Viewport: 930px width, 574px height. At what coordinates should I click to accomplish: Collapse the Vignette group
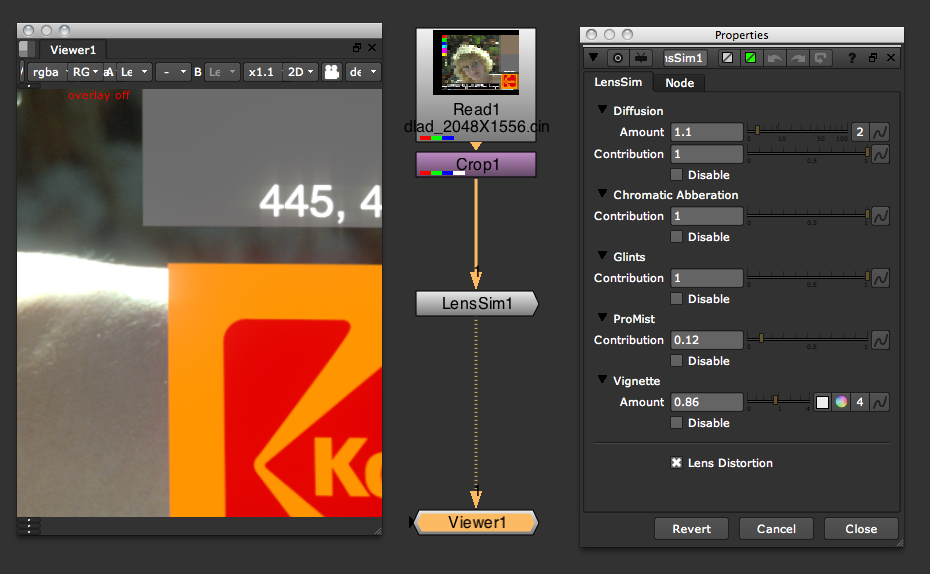coord(602,380)
